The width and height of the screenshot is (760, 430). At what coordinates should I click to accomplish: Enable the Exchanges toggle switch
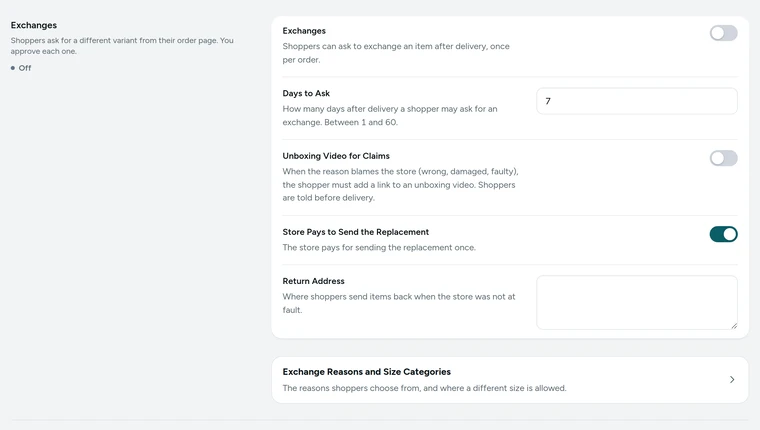[x=723, y=33]
